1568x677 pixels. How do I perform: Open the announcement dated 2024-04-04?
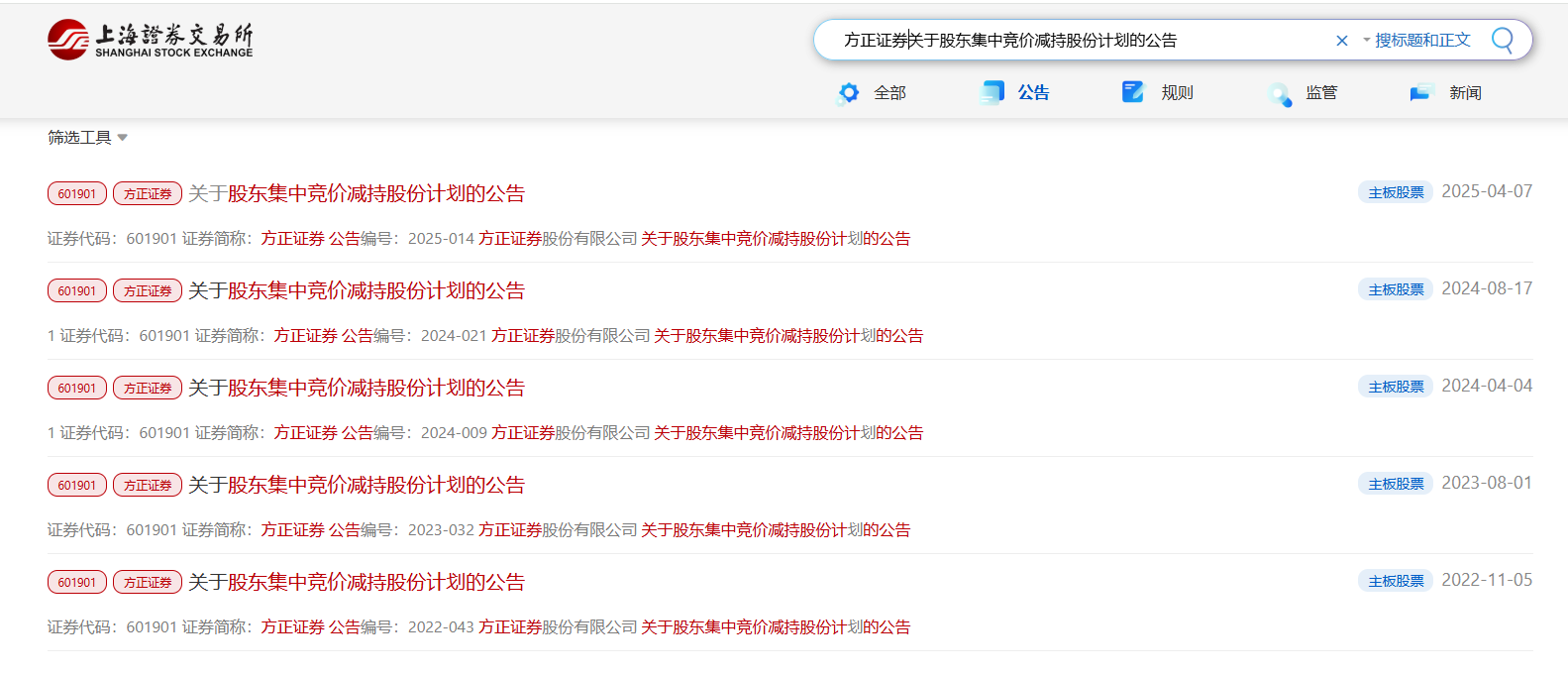tap(357, 388)
